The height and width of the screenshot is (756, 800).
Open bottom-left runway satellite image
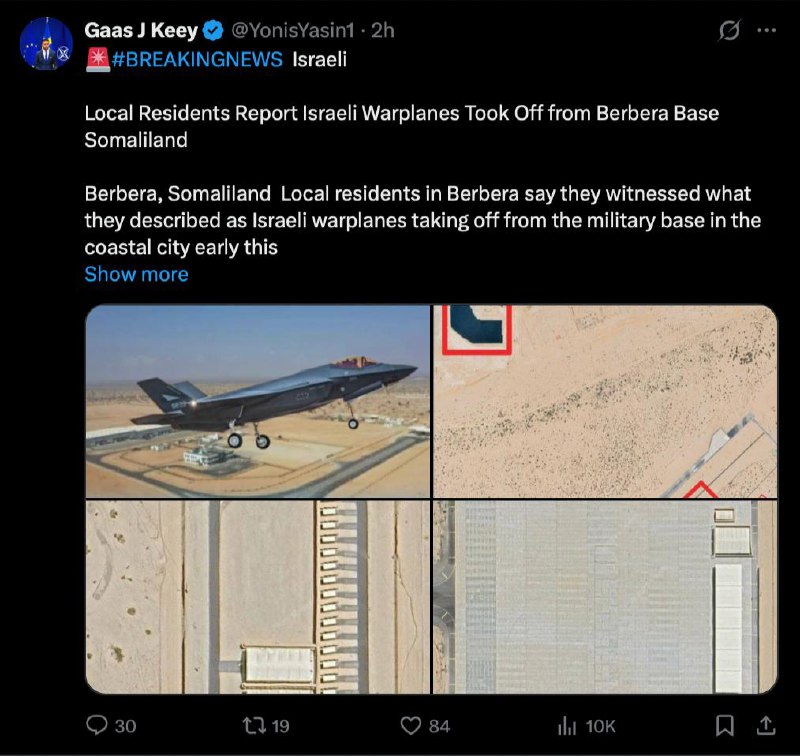coord(258,597)
